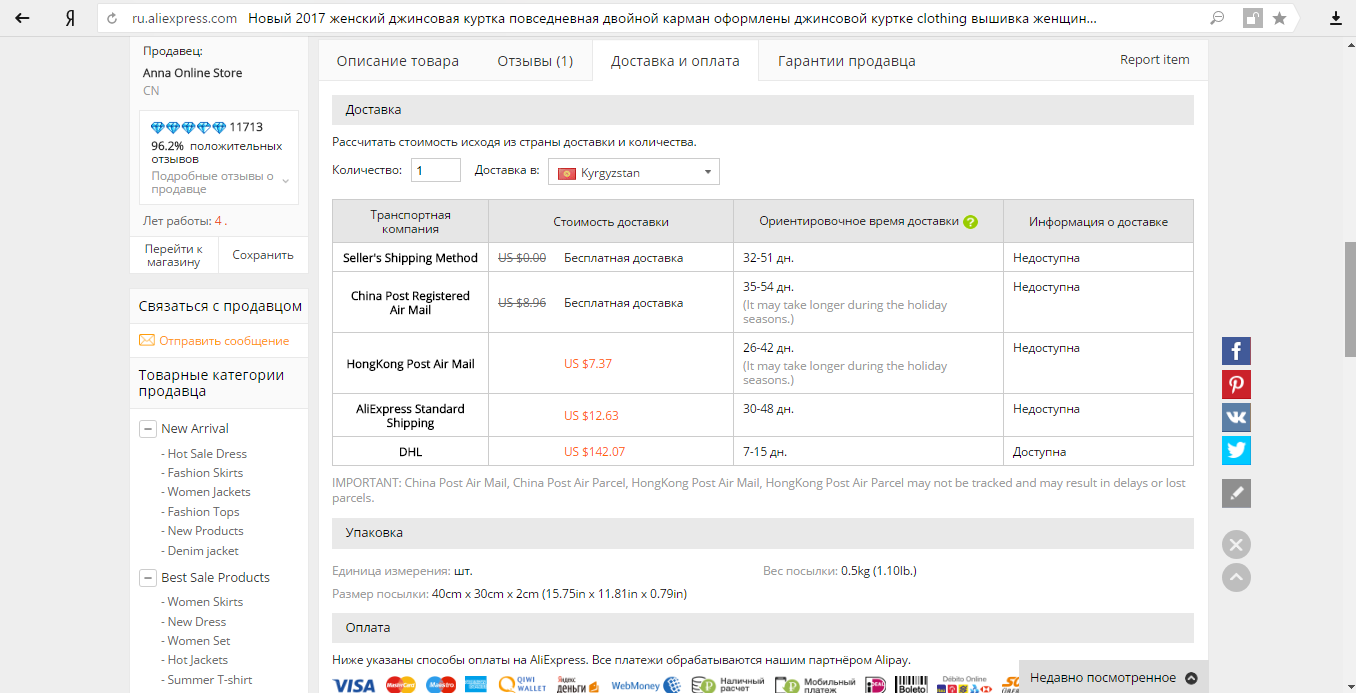Screen dimensions: 1356x693
Task: Switch to Отзывы (1) tab
Action: point(535,61)
